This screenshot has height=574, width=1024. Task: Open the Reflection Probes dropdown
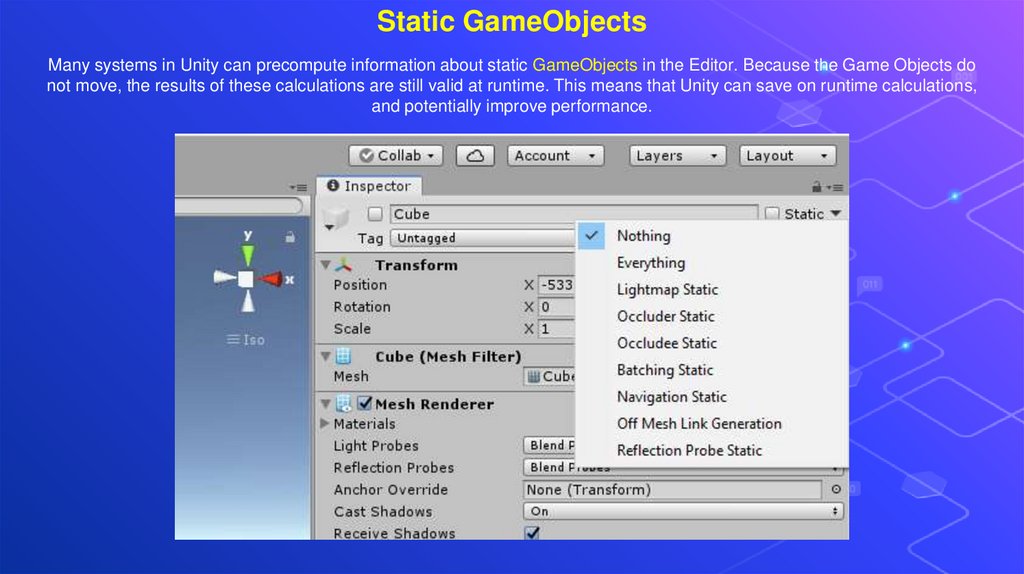click(x=683, y=468)
